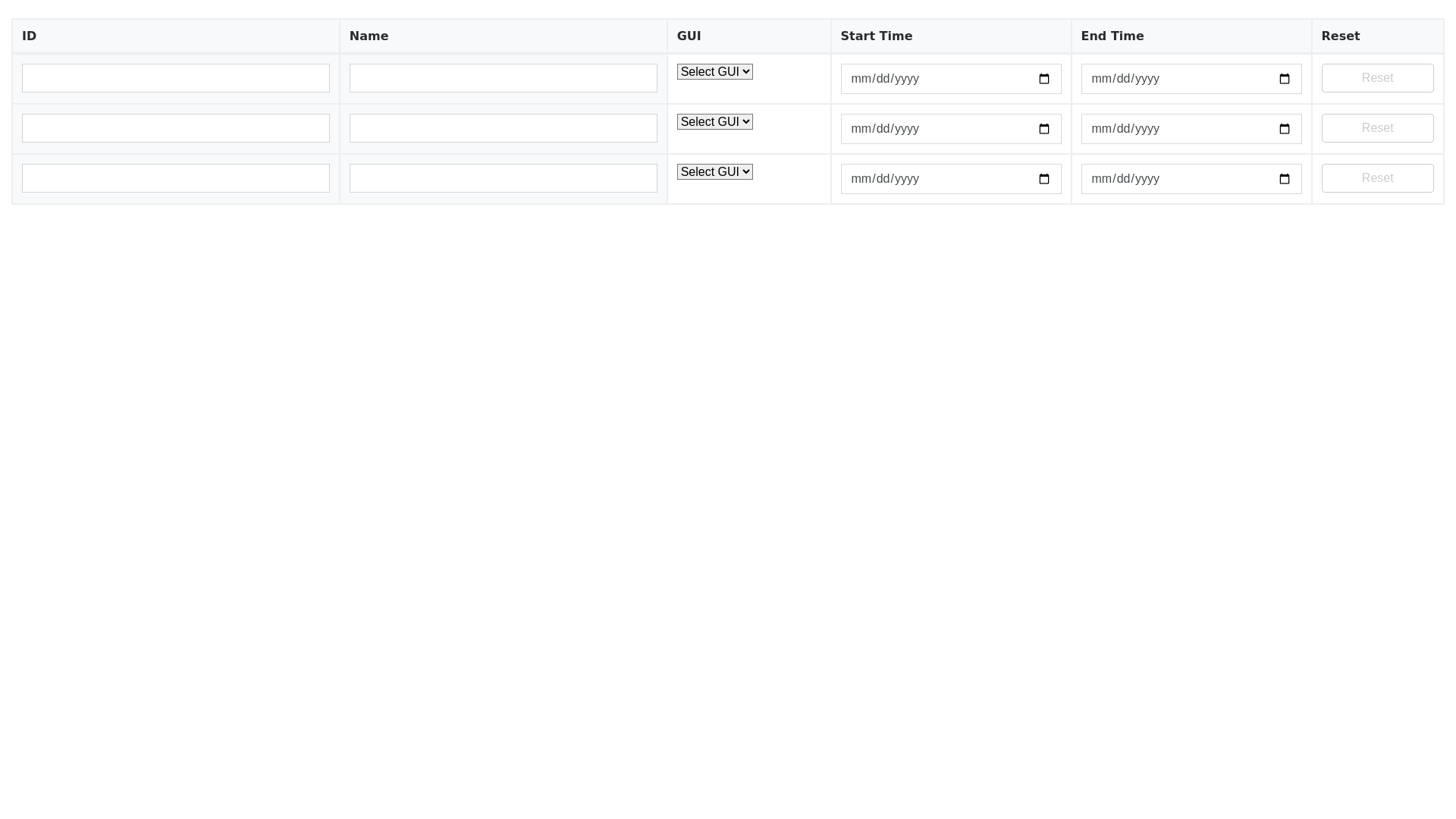1456x819 pixels.
Task: Click the Reset column header
Action: pos(1340,36)
